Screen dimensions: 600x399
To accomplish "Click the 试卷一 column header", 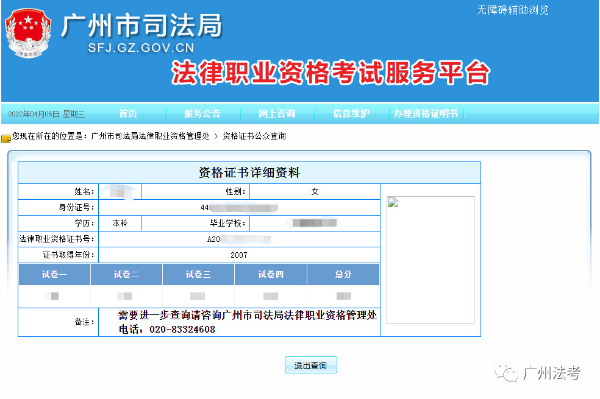I will [x=54, y=274].
